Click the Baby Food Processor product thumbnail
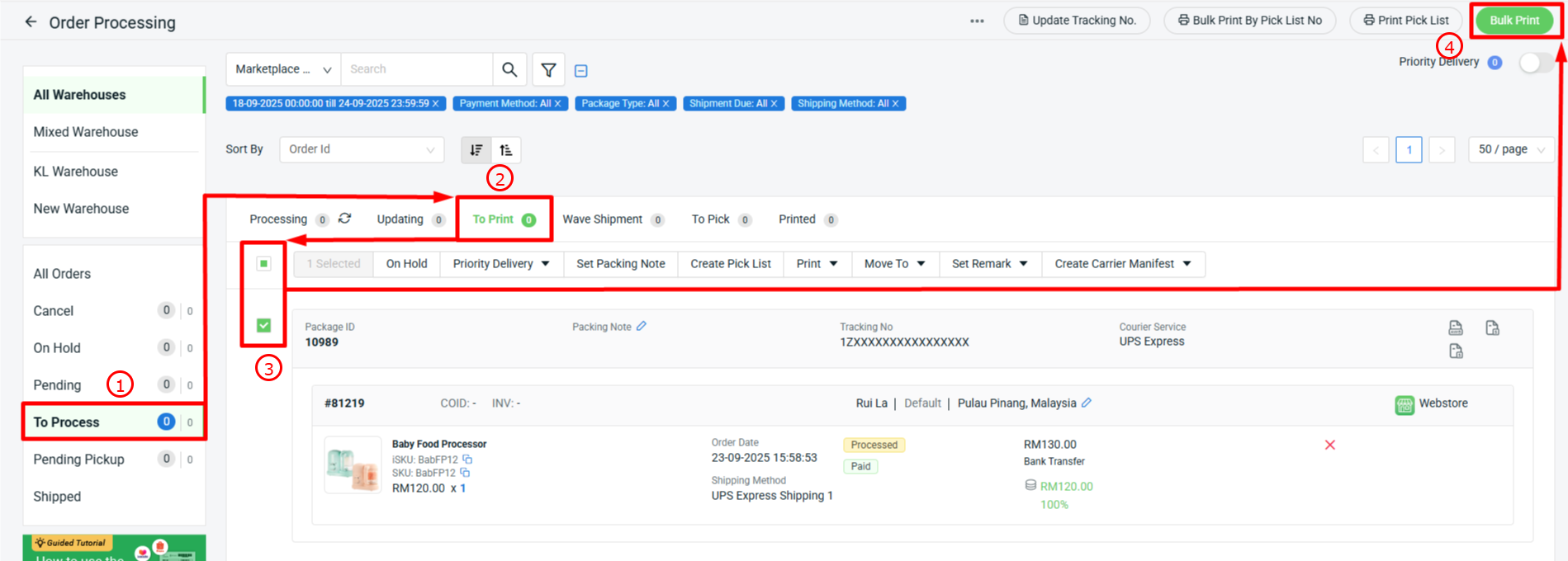Image resolution: width=1568 pixels, height=561 pixels. coord(353,464)
